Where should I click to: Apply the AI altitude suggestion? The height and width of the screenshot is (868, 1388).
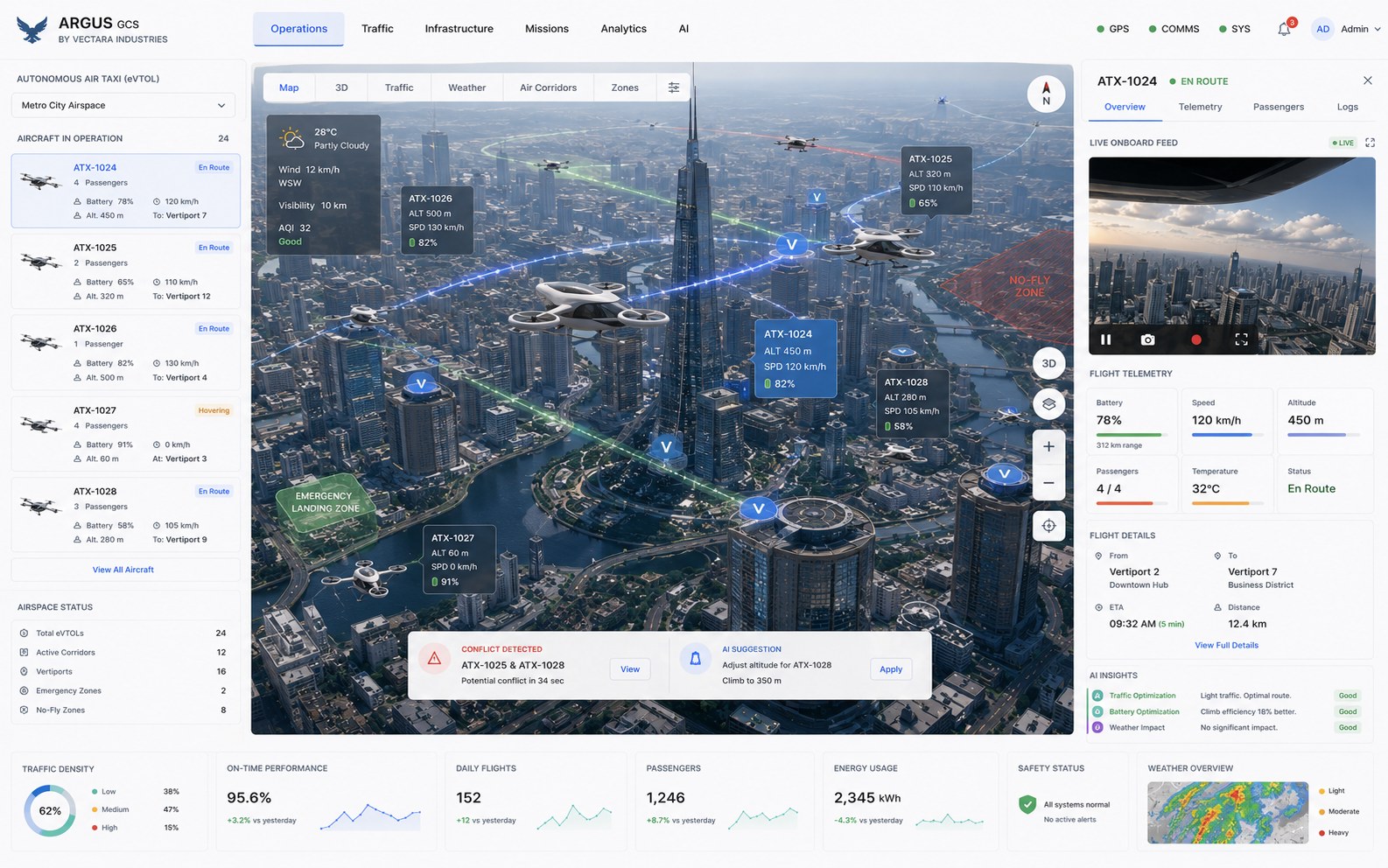(x=891, y=669)
